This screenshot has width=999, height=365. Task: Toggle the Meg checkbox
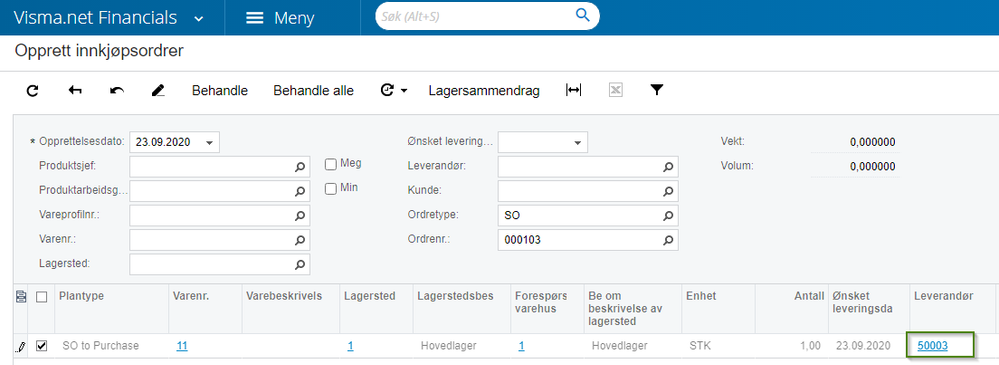[331, 164]
